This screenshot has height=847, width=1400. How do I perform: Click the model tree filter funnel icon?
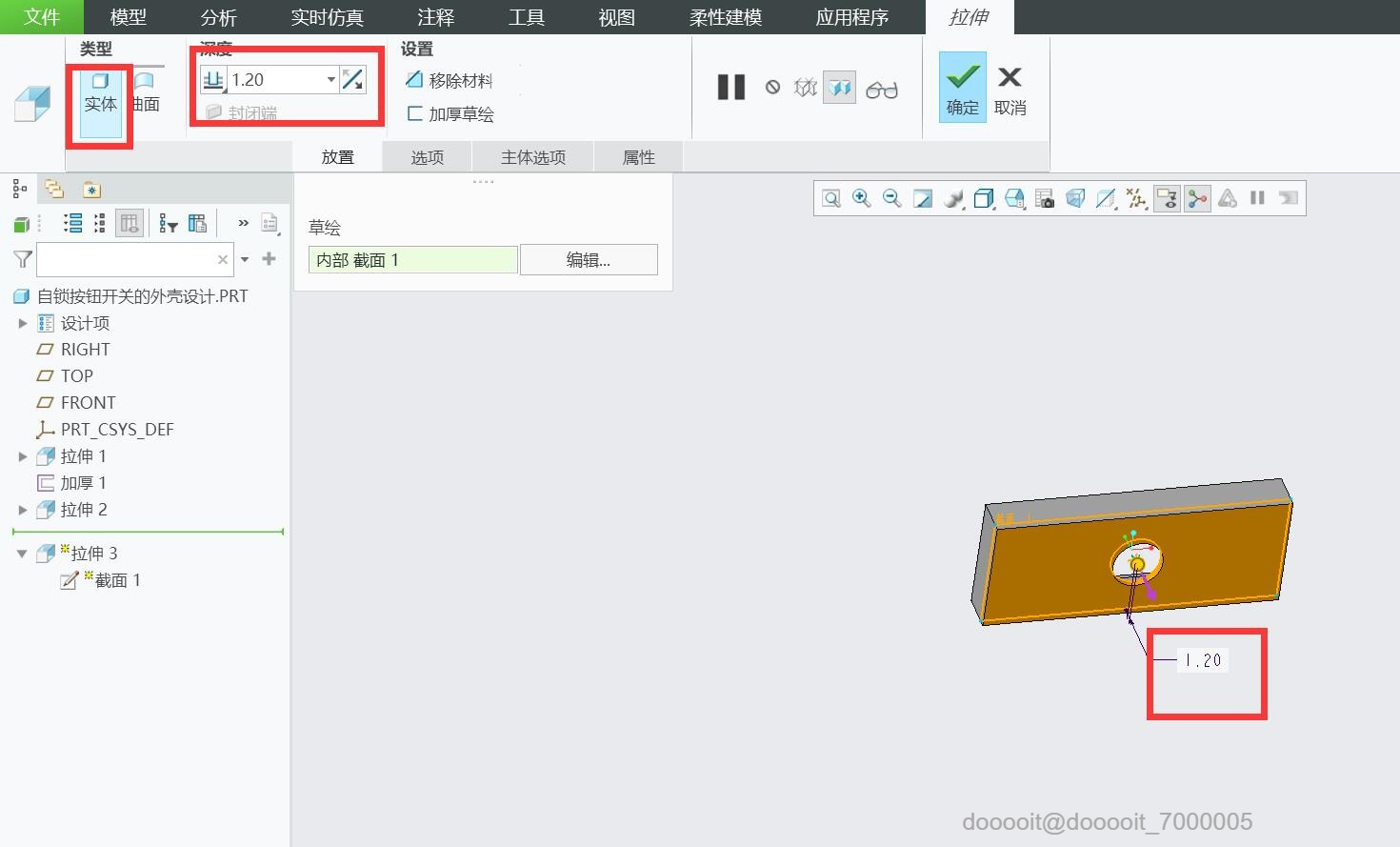[x=20, y=258]
